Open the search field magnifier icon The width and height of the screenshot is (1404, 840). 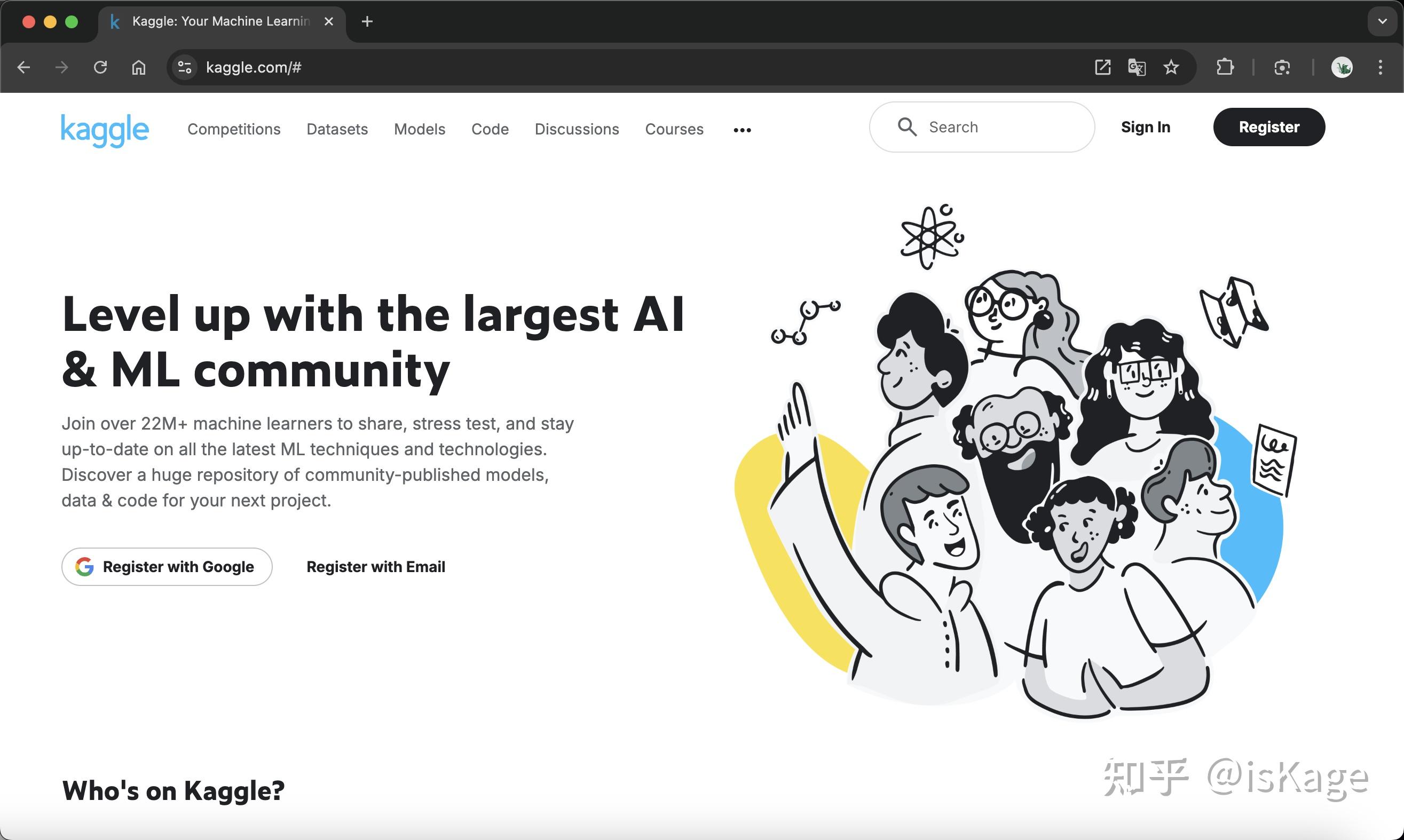point(908,127)
